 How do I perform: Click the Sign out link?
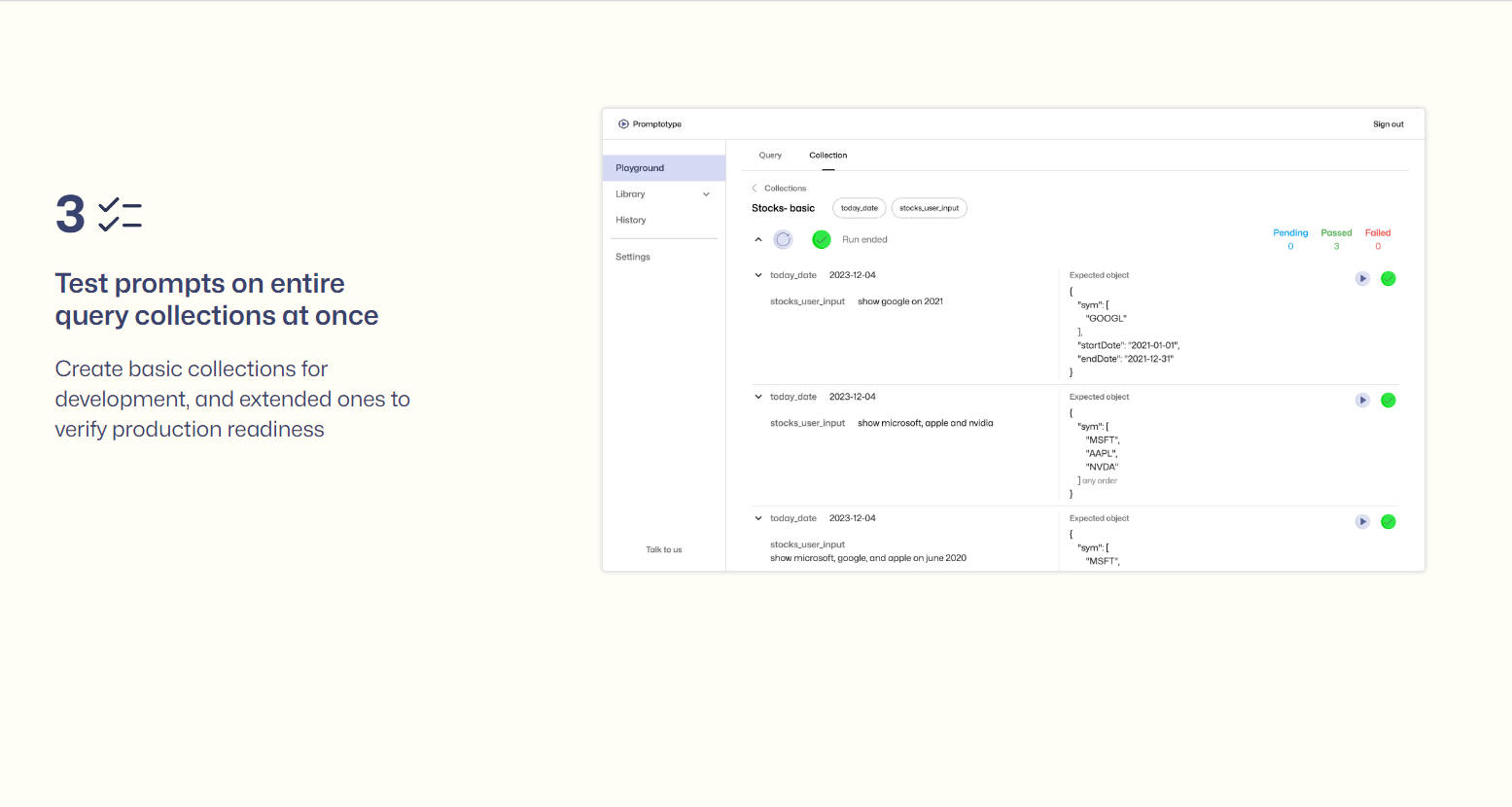coord(1388,124)
